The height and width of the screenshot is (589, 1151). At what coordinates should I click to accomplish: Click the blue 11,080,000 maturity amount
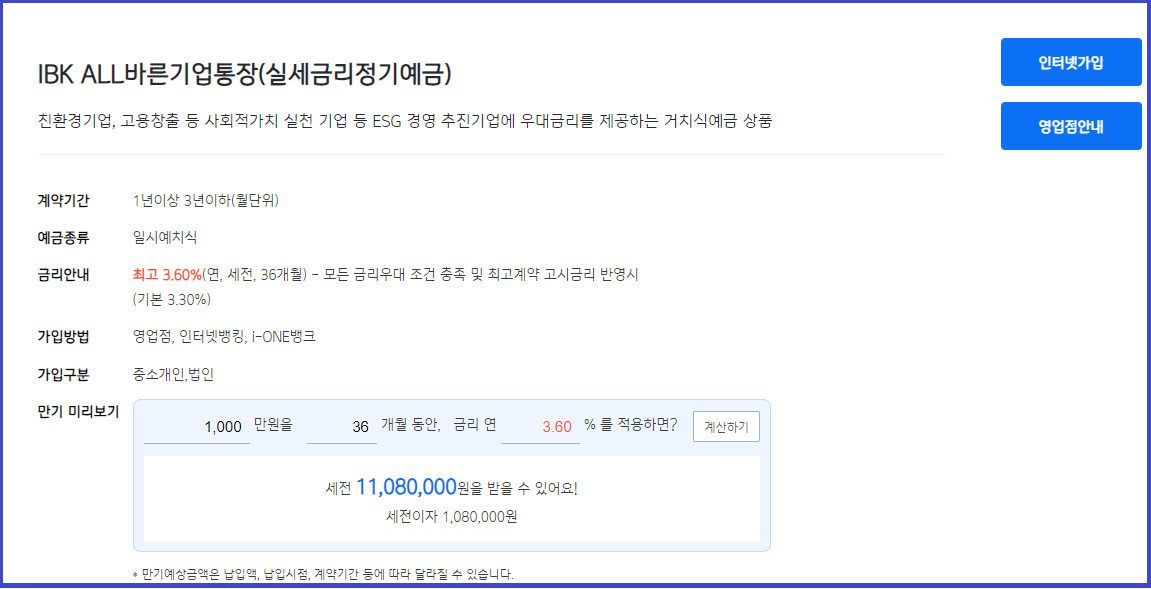pyautogui.click(x=407, y=486)
